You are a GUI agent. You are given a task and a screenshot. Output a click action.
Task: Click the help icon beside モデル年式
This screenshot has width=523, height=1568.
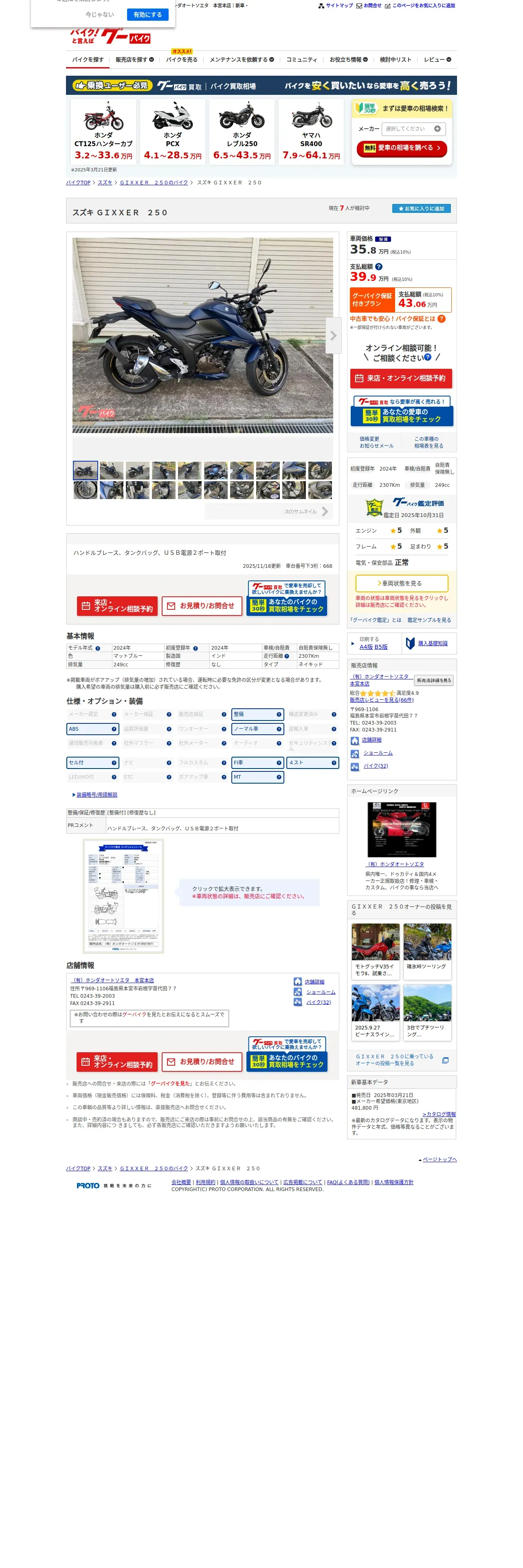coord(97,648)
